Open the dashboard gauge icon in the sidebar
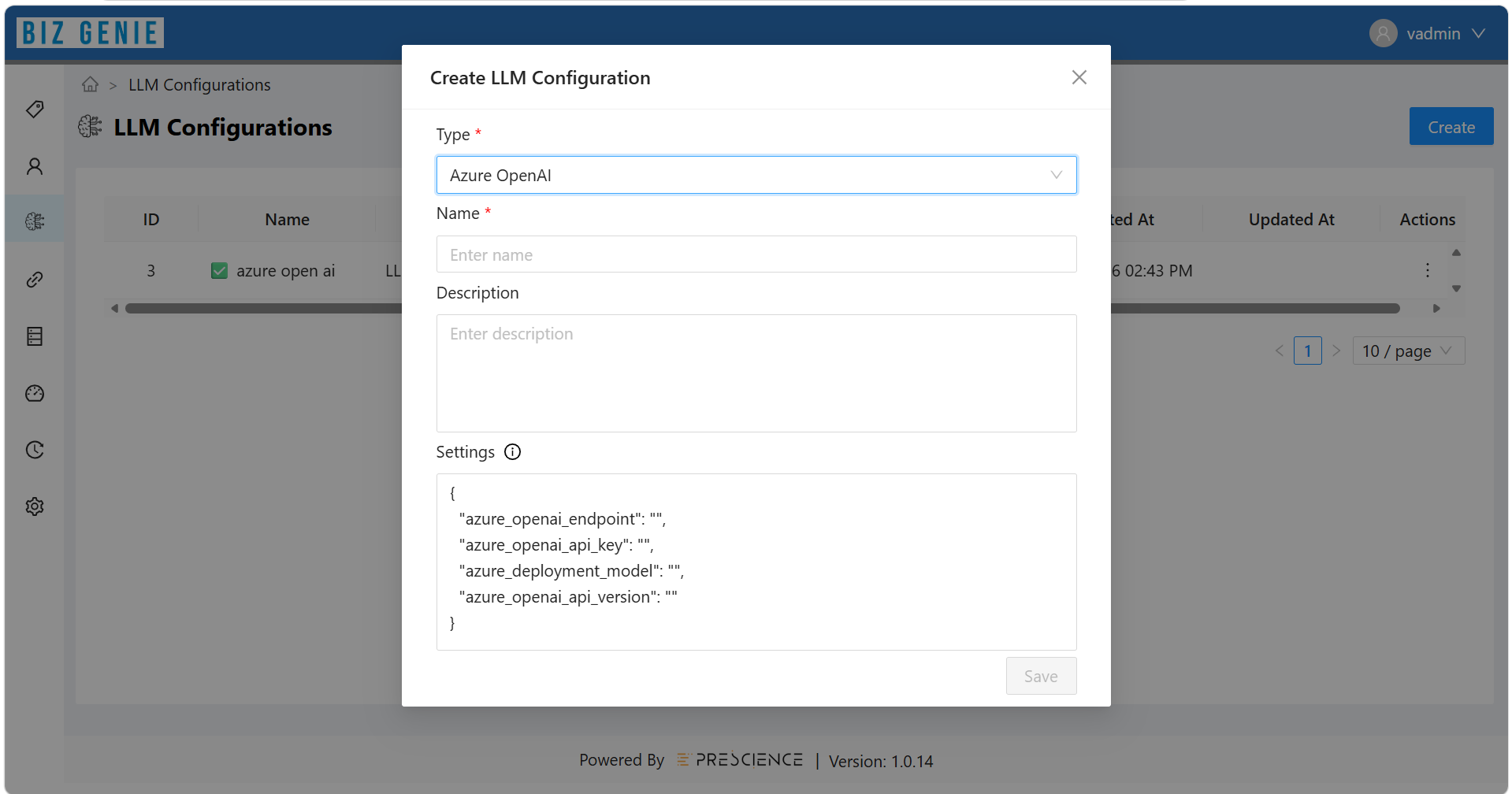1512x794 pixels. pyautogui.click(x=35, y=393)
